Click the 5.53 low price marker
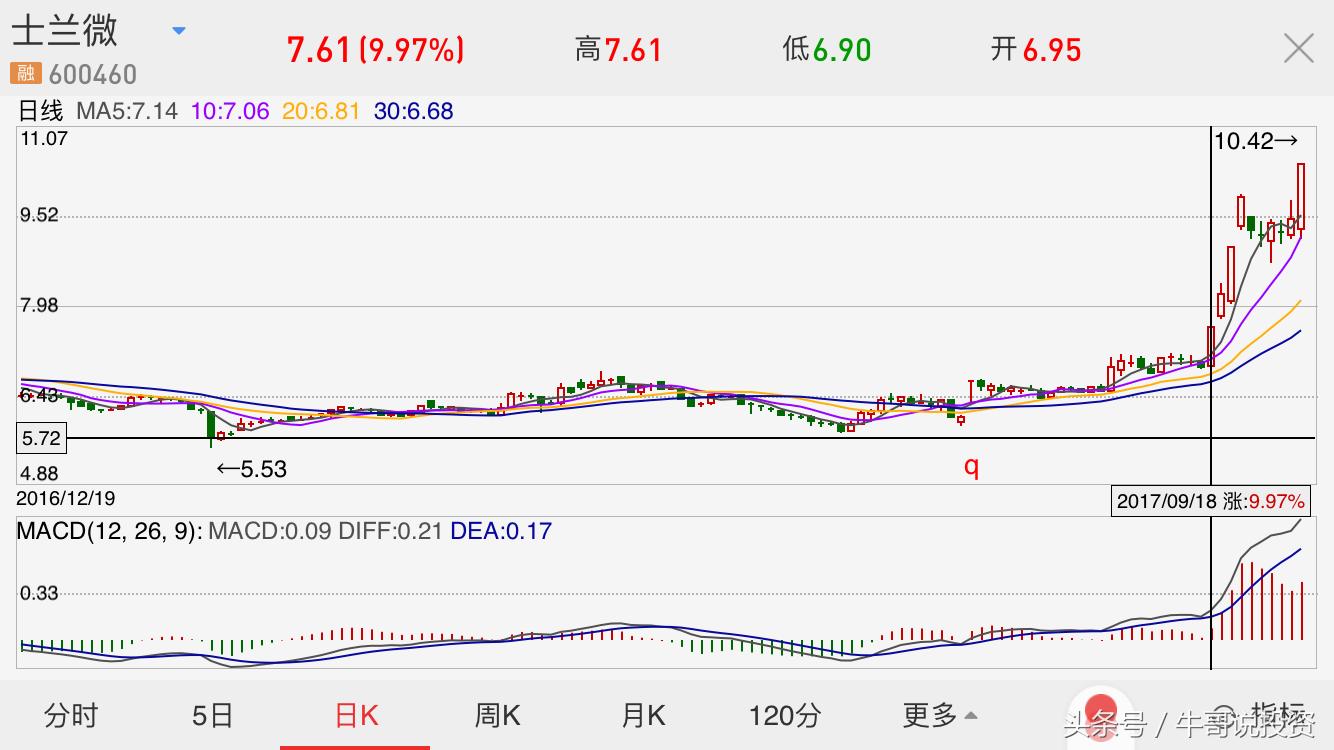This screenshot has height=750, width=1334. point(252,469)
